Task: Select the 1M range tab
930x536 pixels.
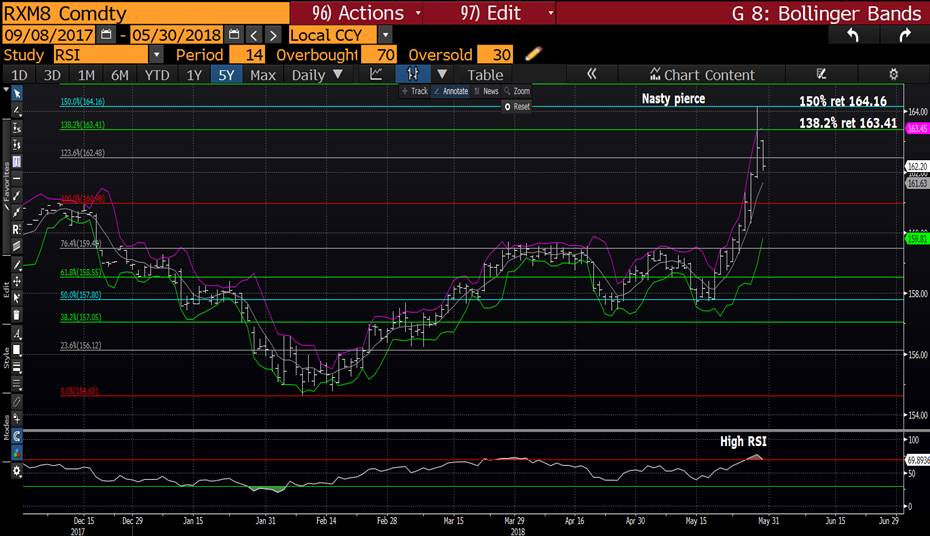Action: click(86, 75)
